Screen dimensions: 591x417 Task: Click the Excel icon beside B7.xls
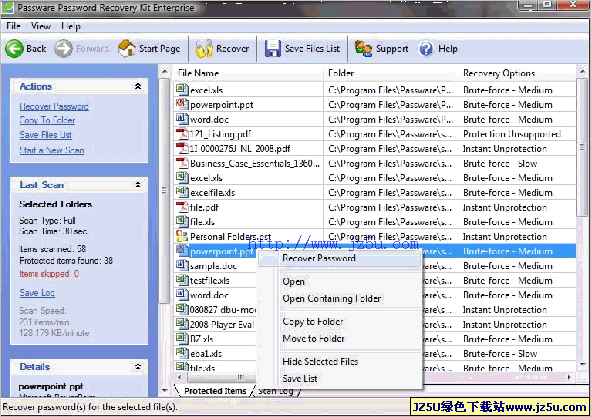pyautogui.click(x=182, y=338)
